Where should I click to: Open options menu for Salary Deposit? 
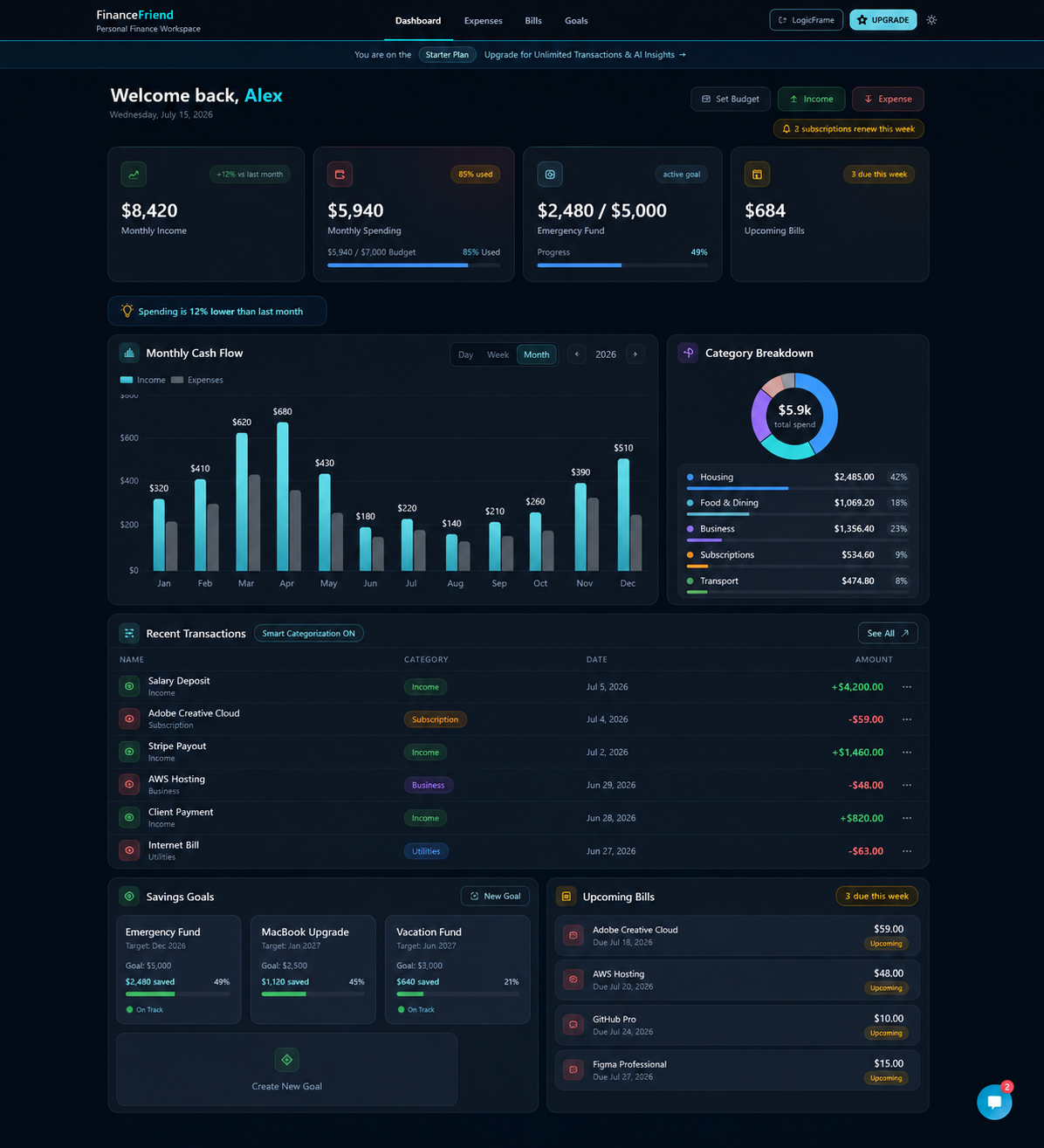[x=907, y=687]
